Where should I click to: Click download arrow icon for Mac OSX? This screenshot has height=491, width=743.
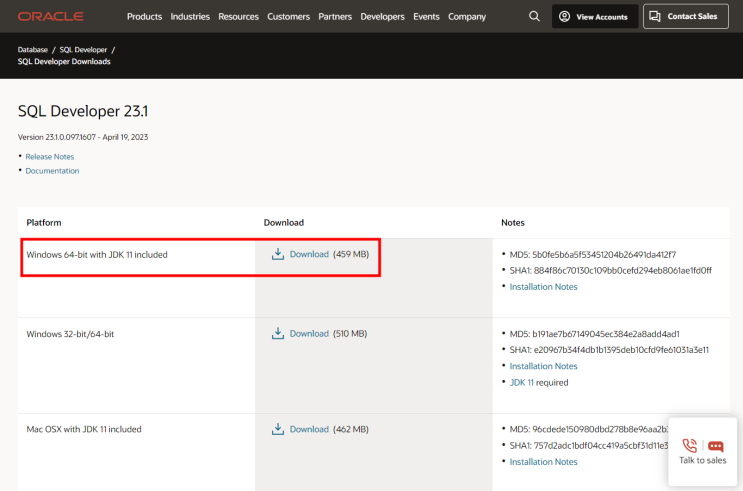tap(278, 429)
